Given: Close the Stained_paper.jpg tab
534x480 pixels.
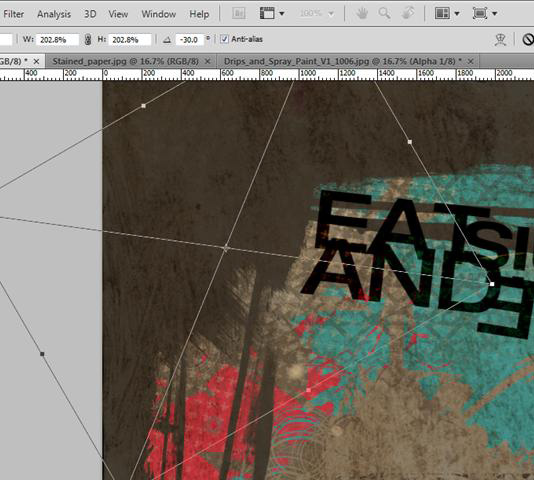Looking at the screenshot, I should 207,61.
